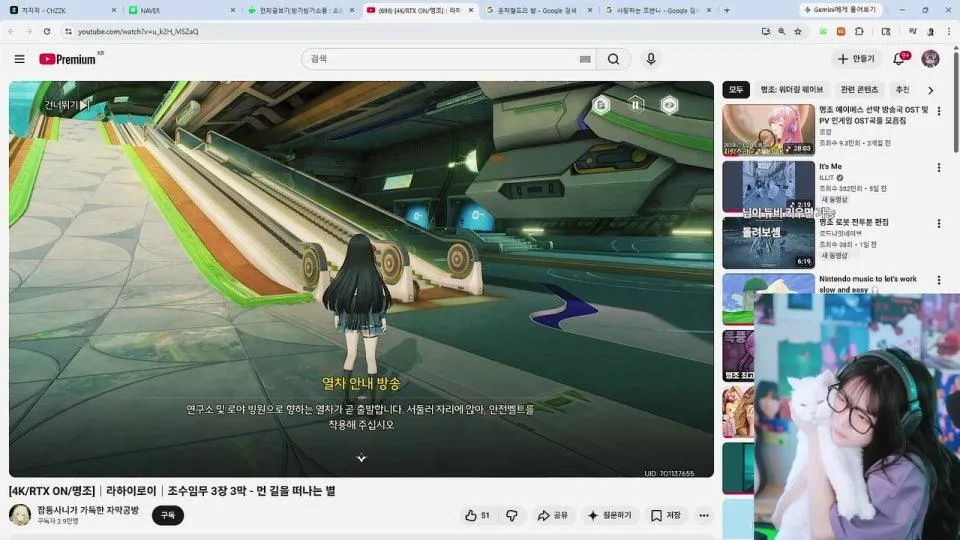
Task: Start voice search with the microphone
Action: (x=651, y=59)
